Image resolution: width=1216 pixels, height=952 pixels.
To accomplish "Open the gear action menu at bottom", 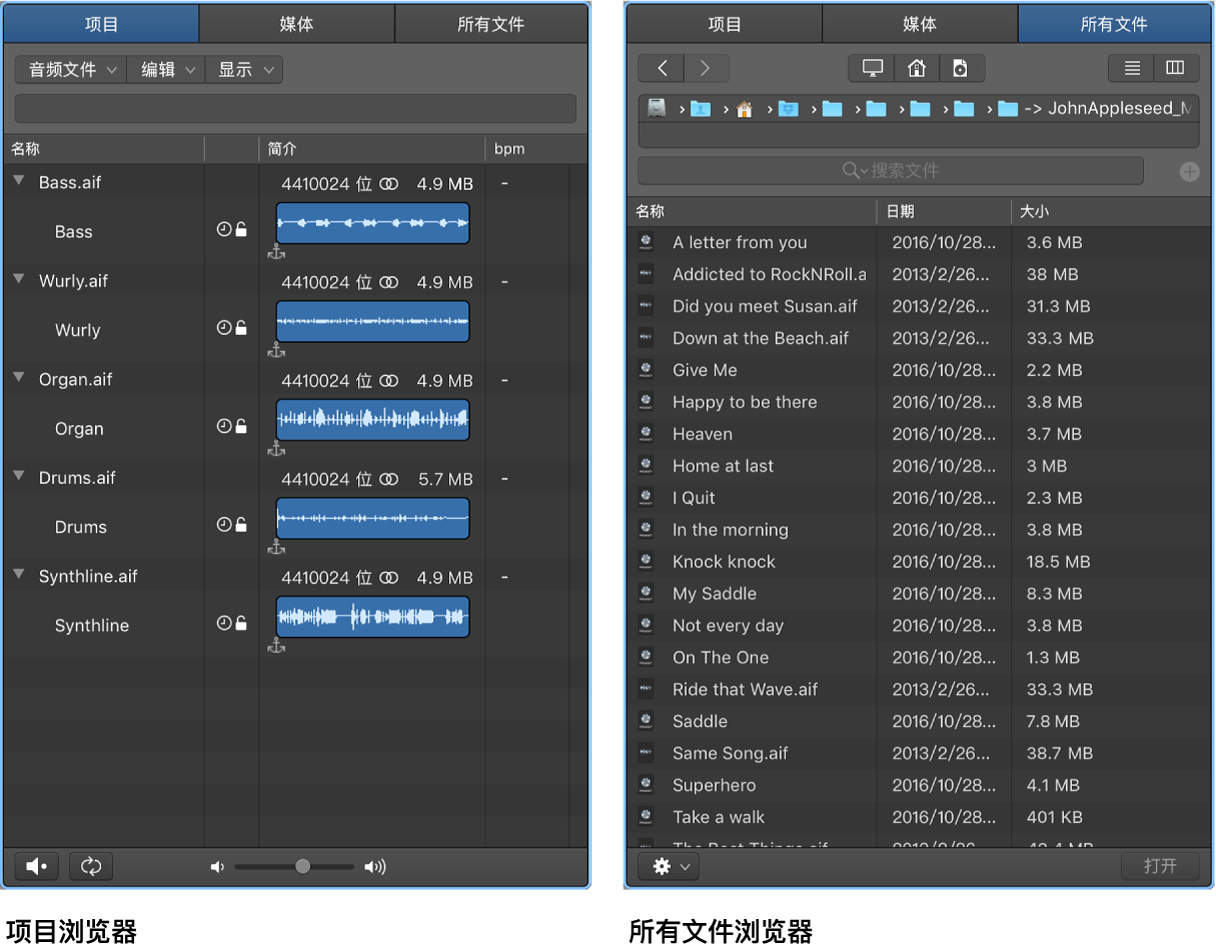I will coord(667,866).
